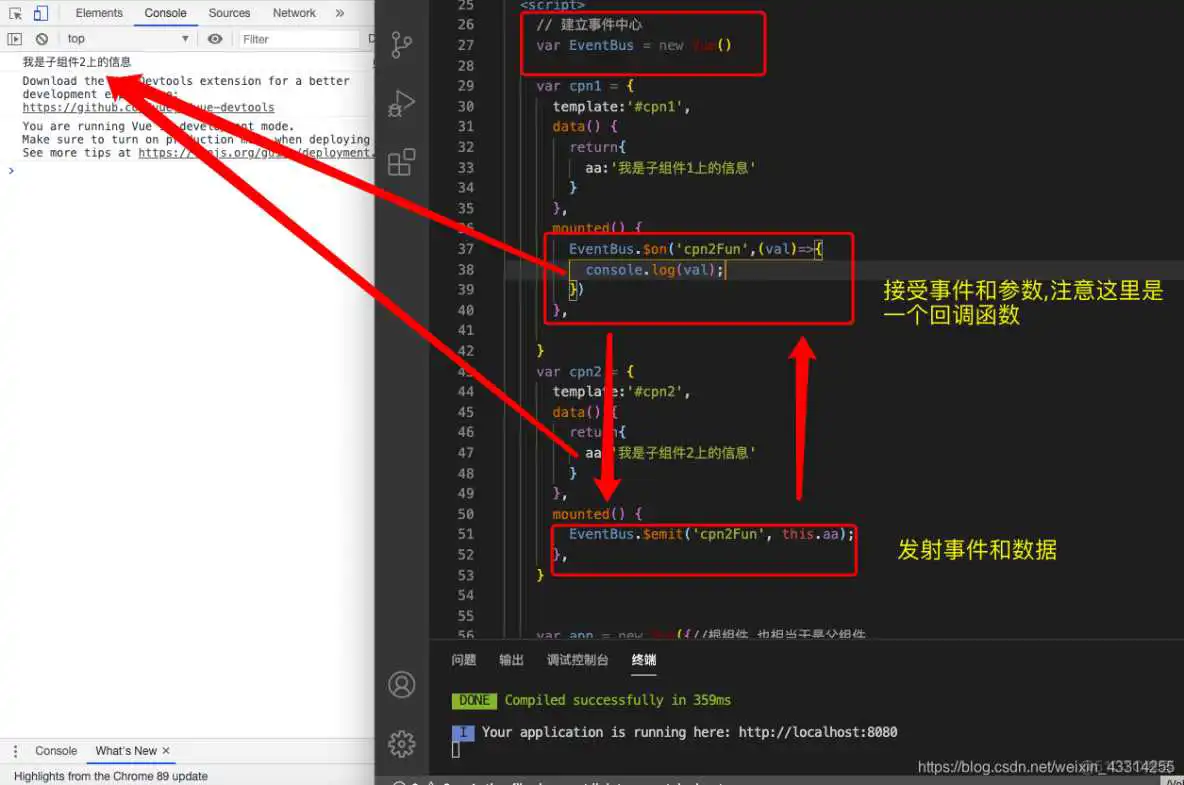Click the EventBus.$emit code on line 51
Viewport: 1184px width, 785px height.
[711, 534]
